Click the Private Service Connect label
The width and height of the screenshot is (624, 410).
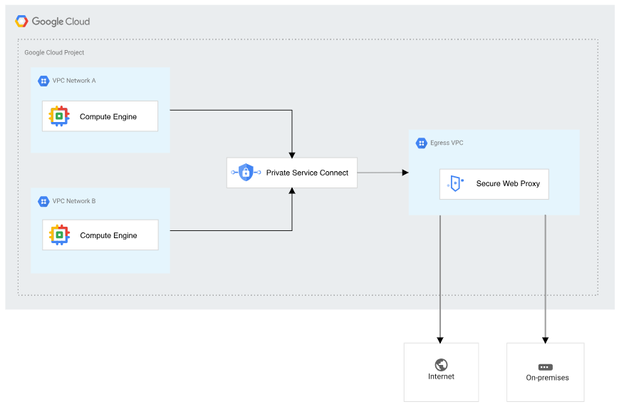click(x=307, y=173)
